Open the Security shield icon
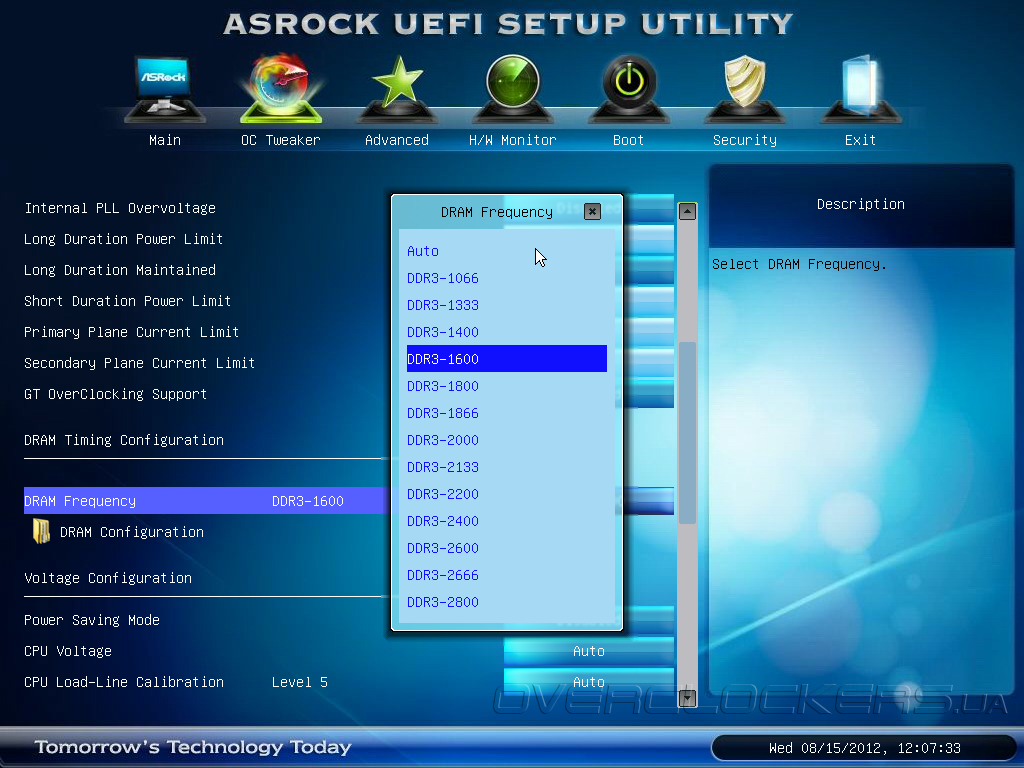Viewport: 1024px width, 768px height. point(744,88)
